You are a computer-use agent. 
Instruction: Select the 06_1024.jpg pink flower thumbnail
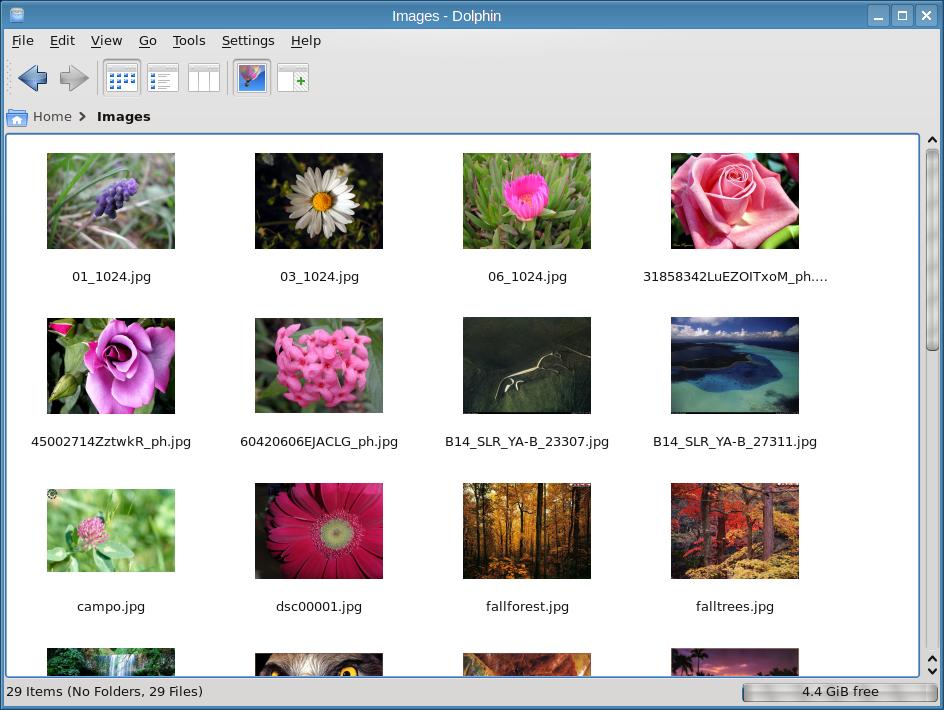coord(527,201)
